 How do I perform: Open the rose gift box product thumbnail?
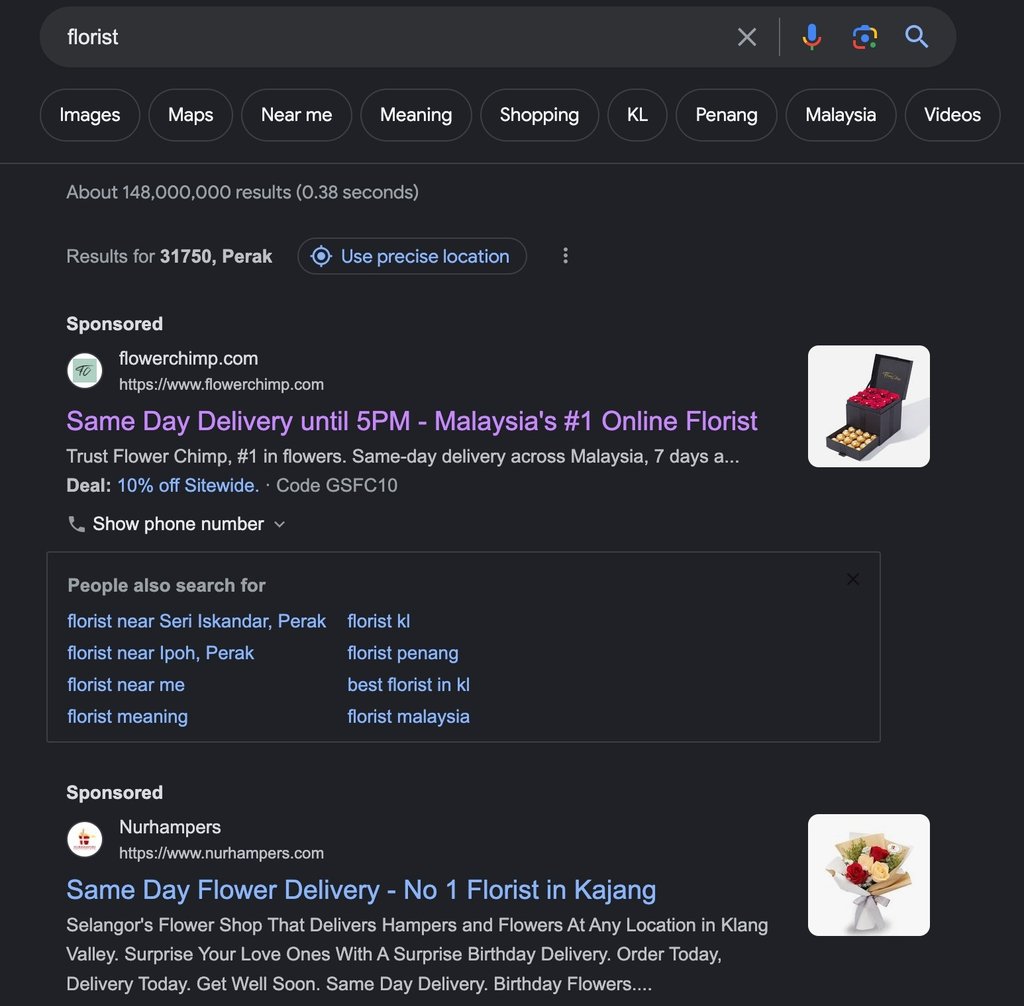tap(868, 406)
